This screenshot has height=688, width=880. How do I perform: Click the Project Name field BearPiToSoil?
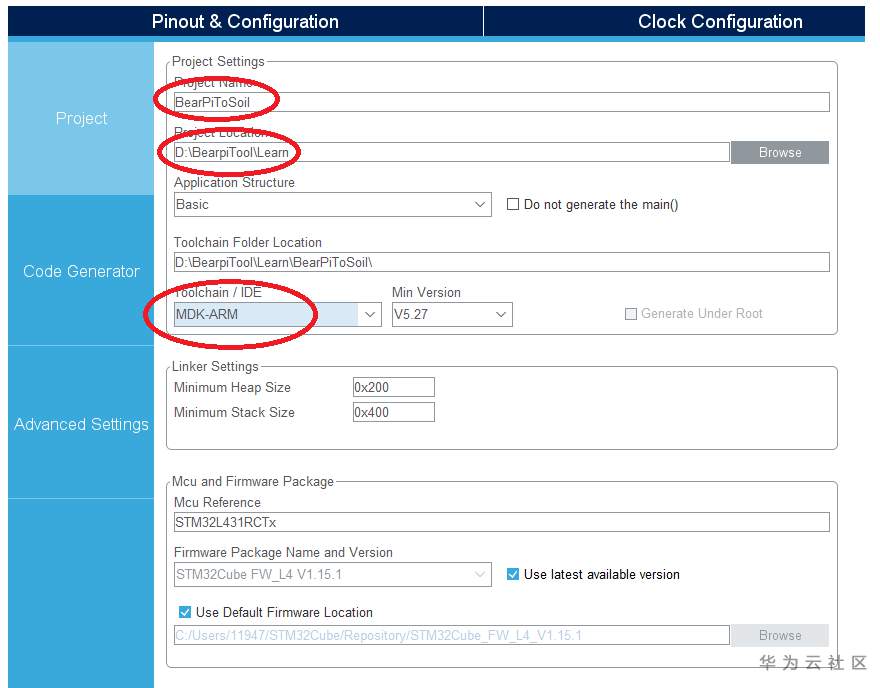click(x=501, y=102)
